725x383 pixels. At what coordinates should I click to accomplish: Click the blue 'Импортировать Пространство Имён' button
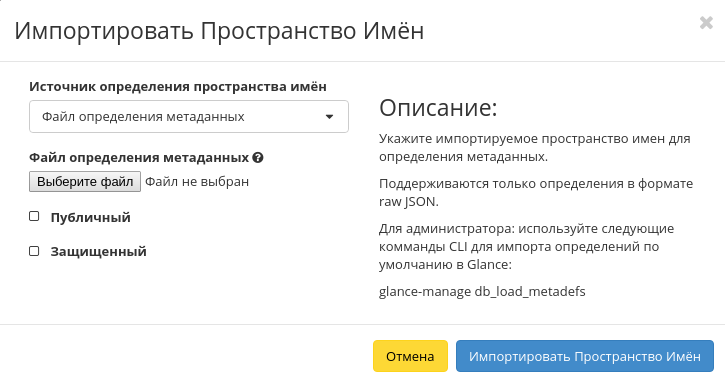tap(585, 356)
